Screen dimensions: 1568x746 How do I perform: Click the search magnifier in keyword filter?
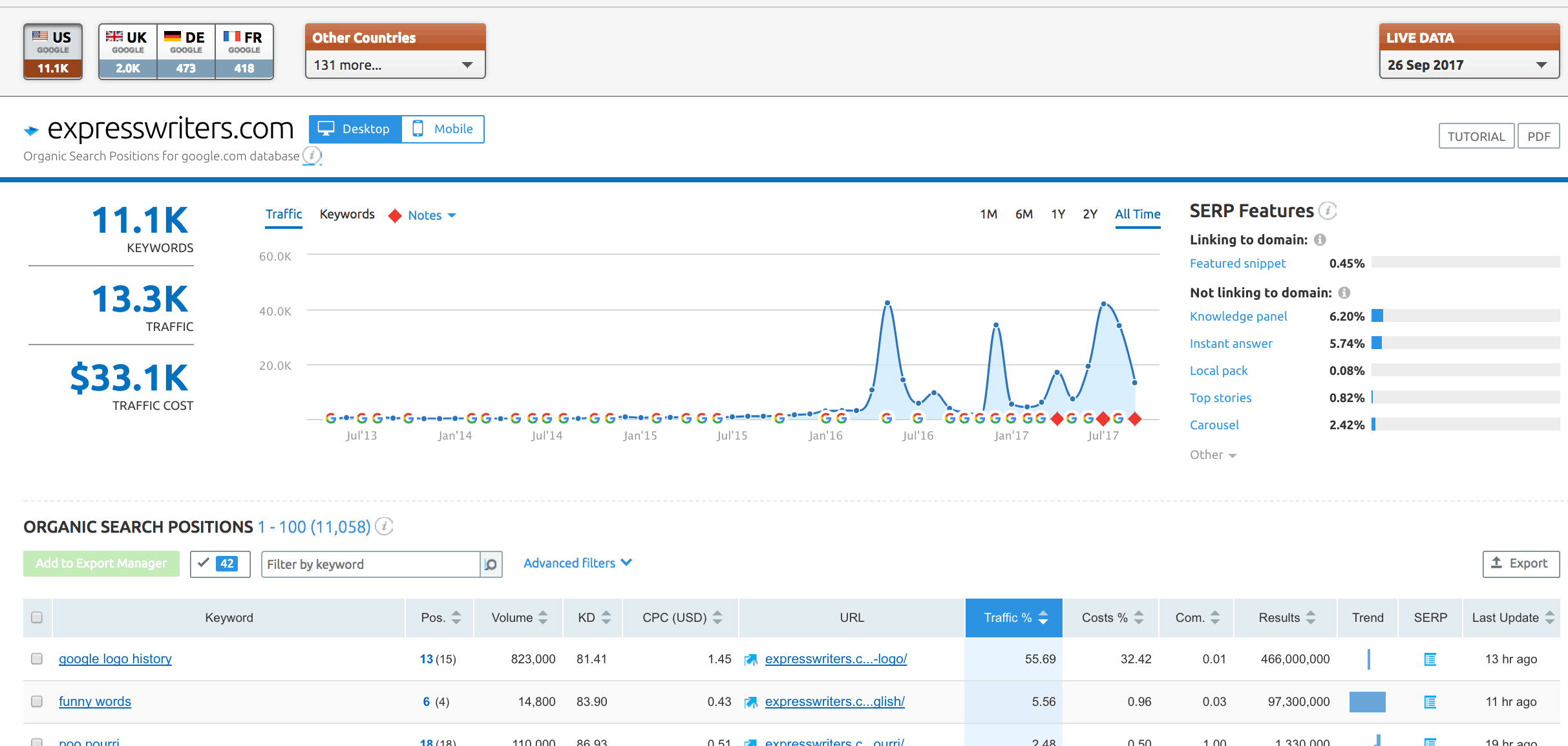(x=491, y=564)
